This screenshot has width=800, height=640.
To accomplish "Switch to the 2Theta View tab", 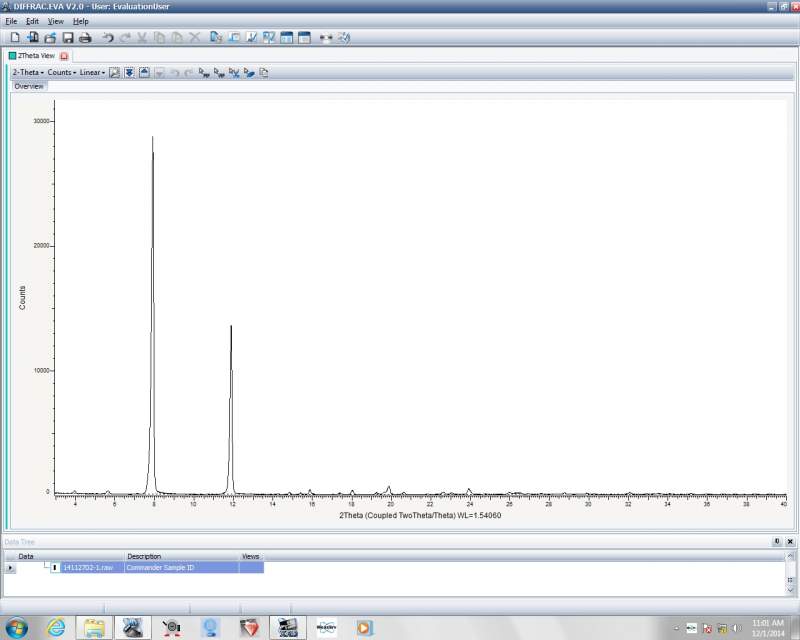I will [x=36, y=56].
